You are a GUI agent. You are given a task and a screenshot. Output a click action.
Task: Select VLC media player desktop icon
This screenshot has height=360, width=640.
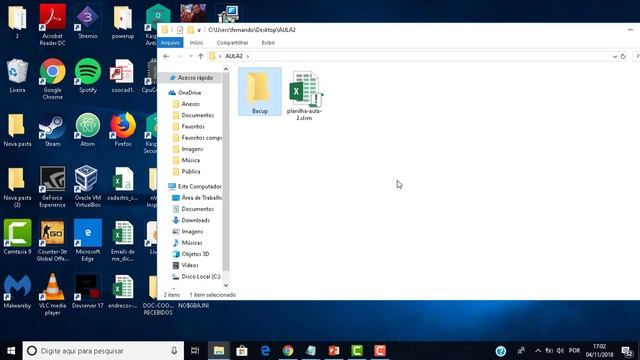coord(53,295)
